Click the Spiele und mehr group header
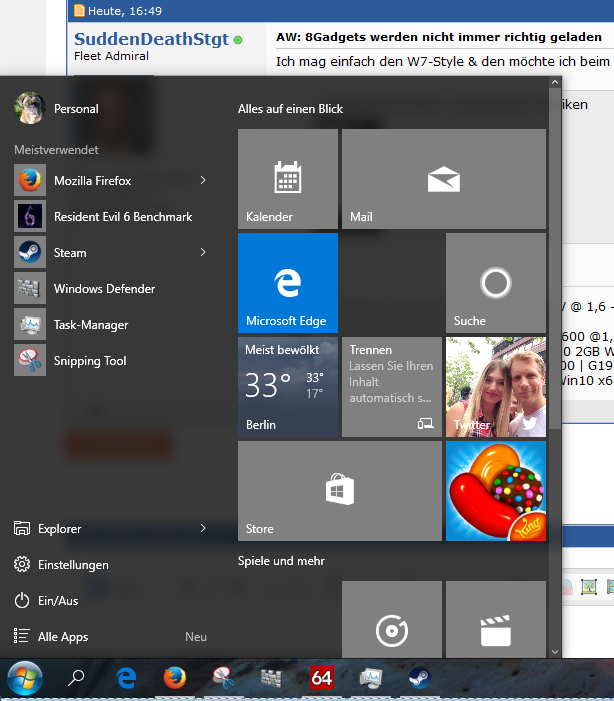 [281, 561]
